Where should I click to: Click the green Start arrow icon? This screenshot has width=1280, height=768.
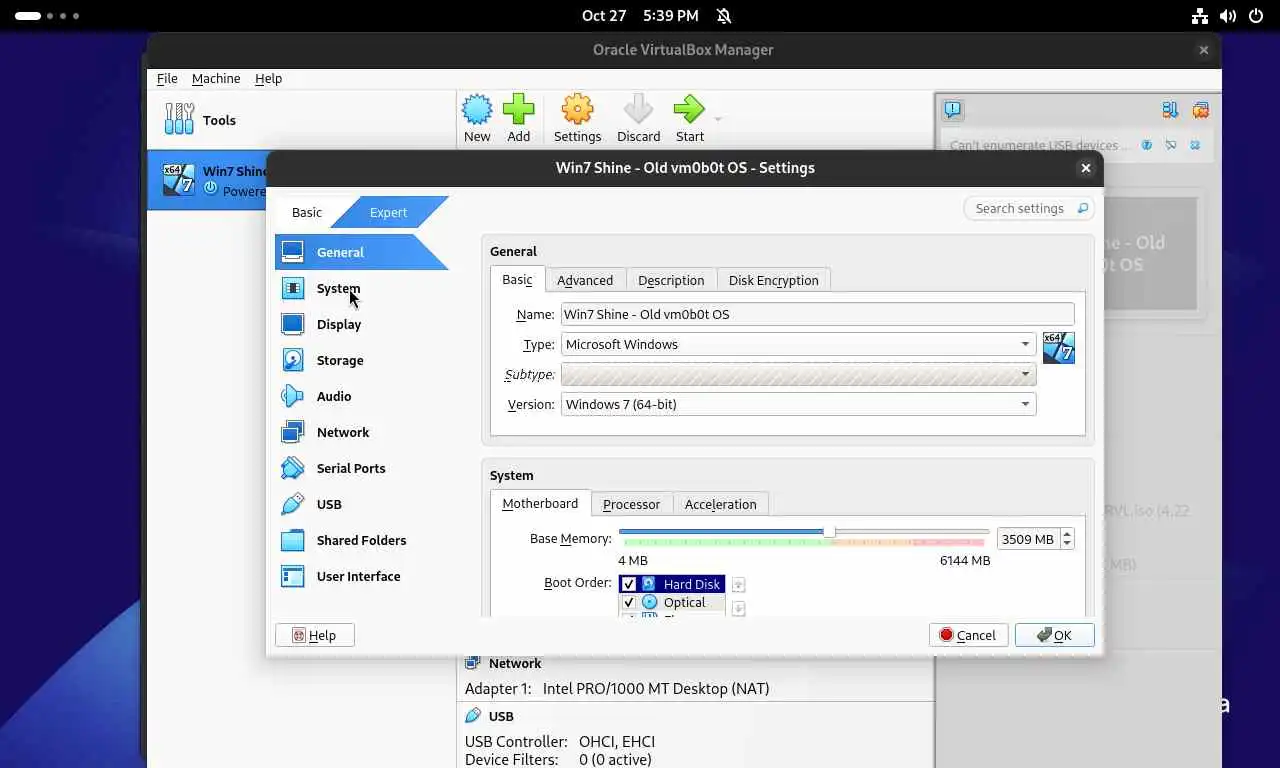[x=689, y=110]
